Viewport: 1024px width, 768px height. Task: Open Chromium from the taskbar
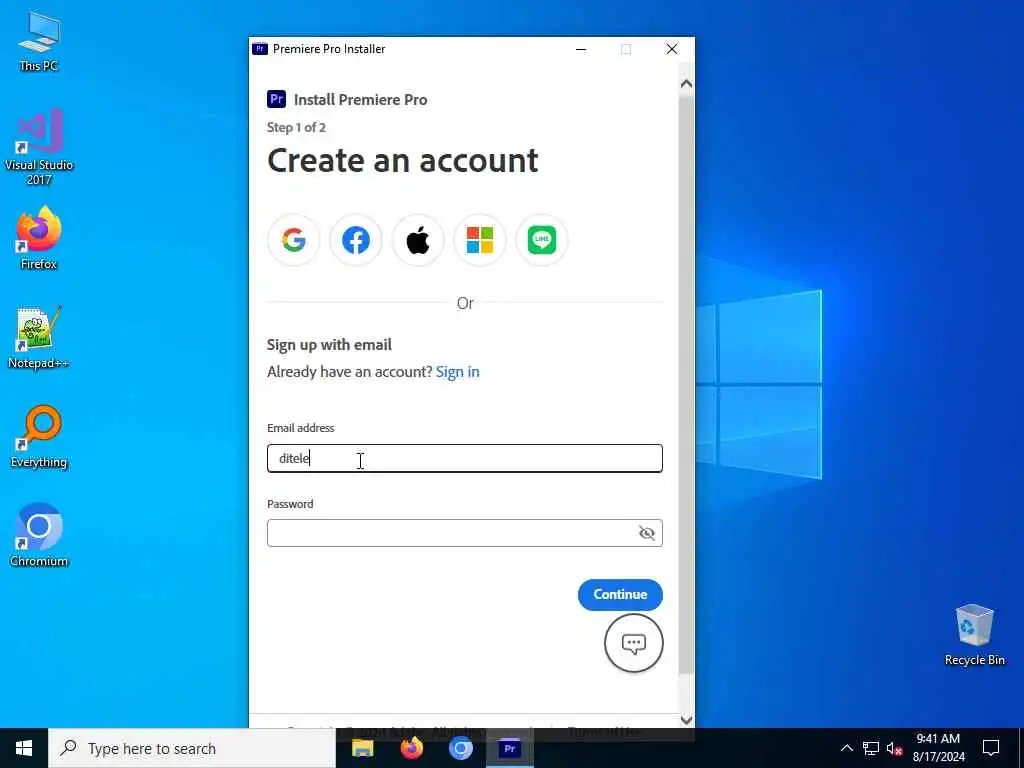[x=460, y=748]
